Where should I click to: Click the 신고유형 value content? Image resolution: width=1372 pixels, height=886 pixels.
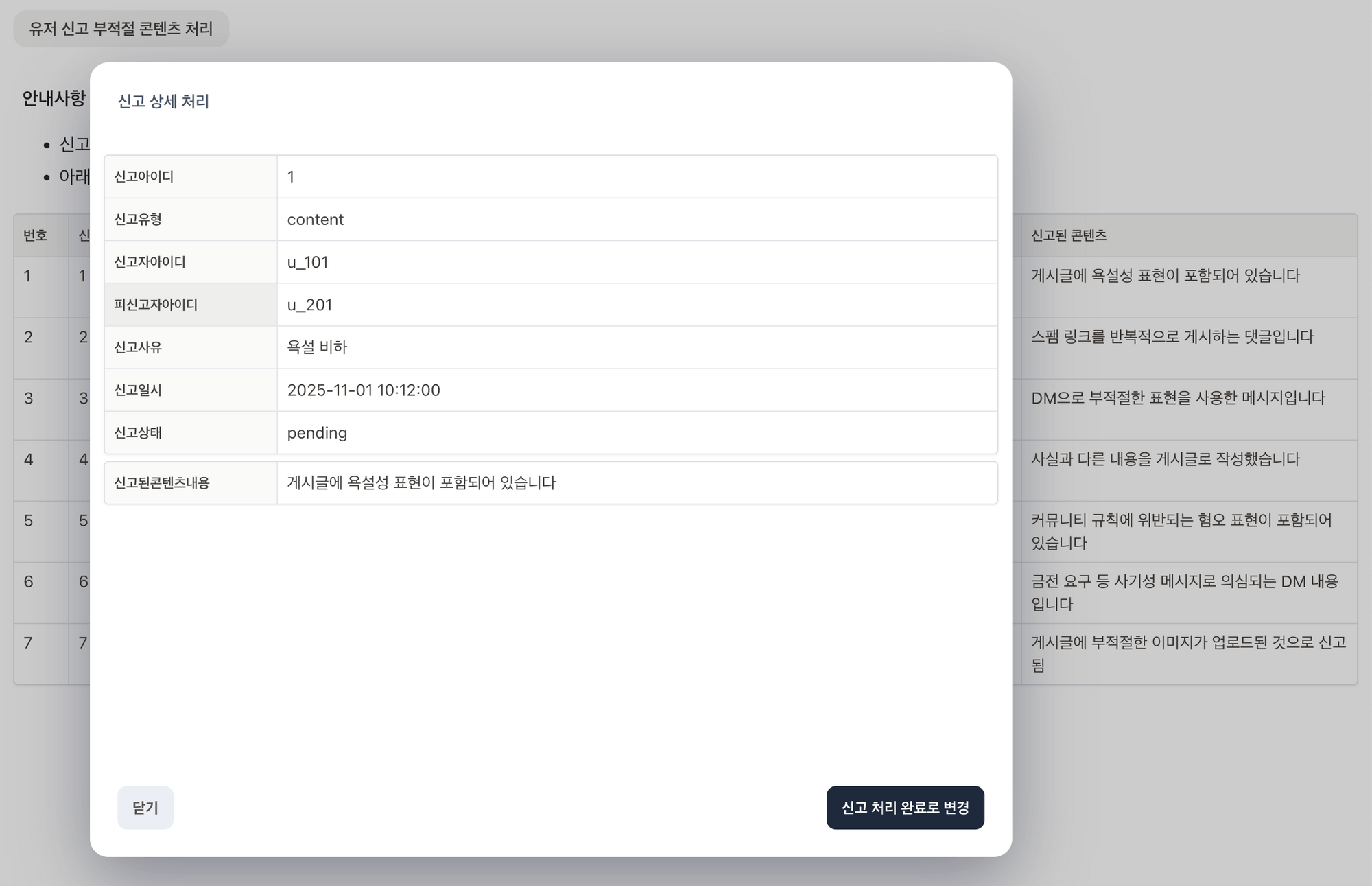315,220
